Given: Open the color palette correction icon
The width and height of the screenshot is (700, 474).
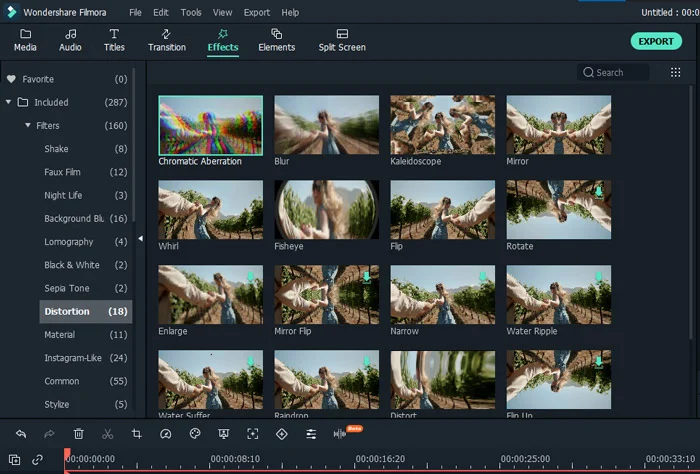Looking at the screenshot, I should (195, 433).
